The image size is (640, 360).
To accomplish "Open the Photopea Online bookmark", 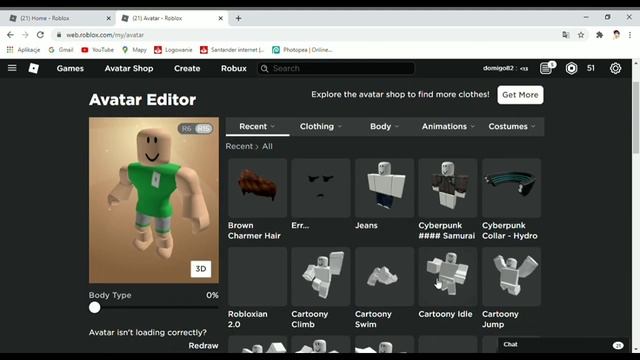I will click(x=302, y=50).
